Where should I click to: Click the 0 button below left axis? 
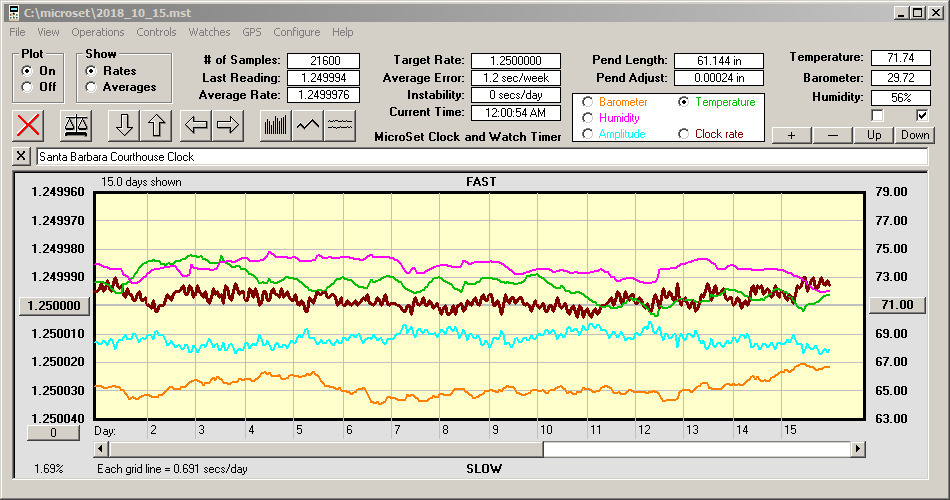coord(53,433)
